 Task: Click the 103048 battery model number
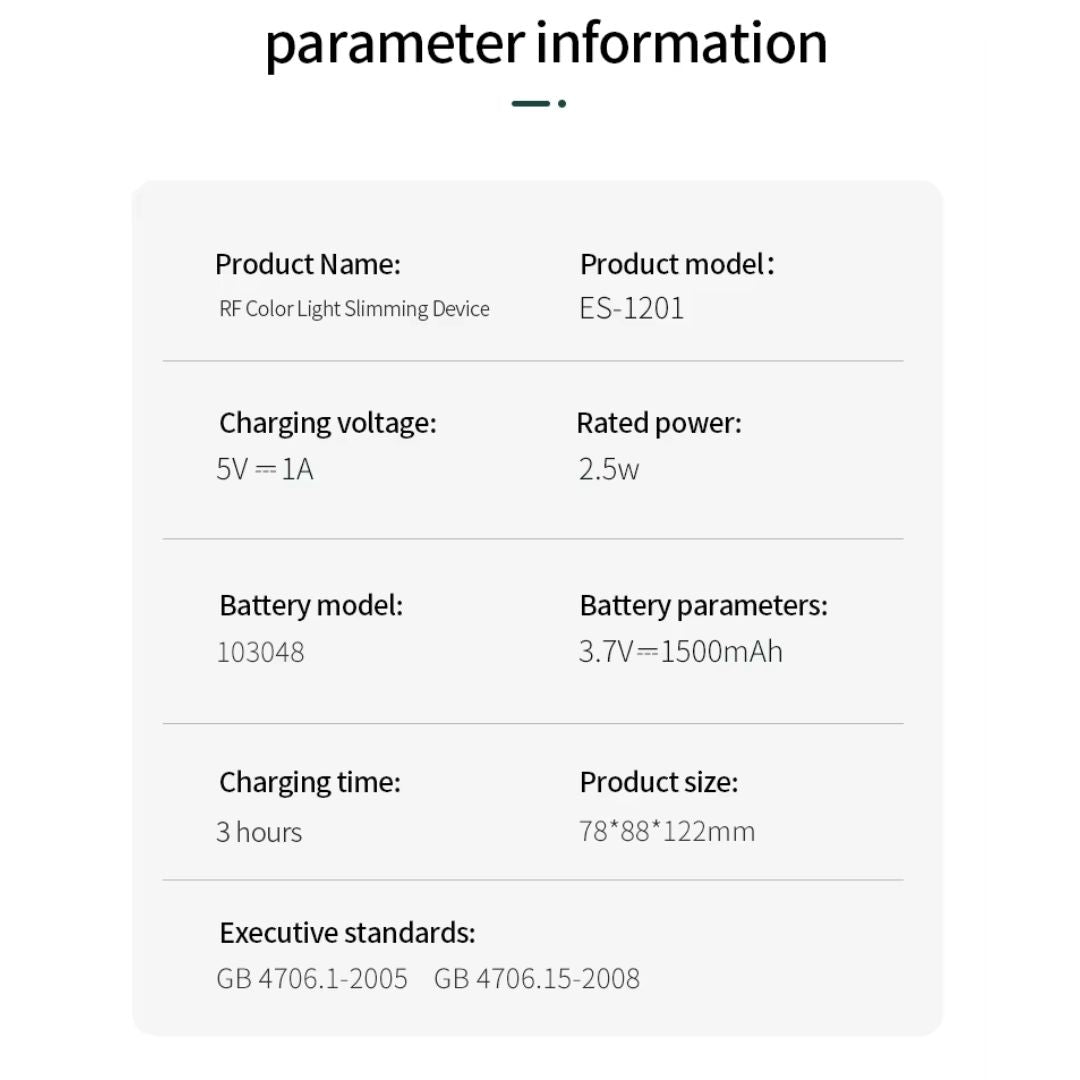(260, 652)
